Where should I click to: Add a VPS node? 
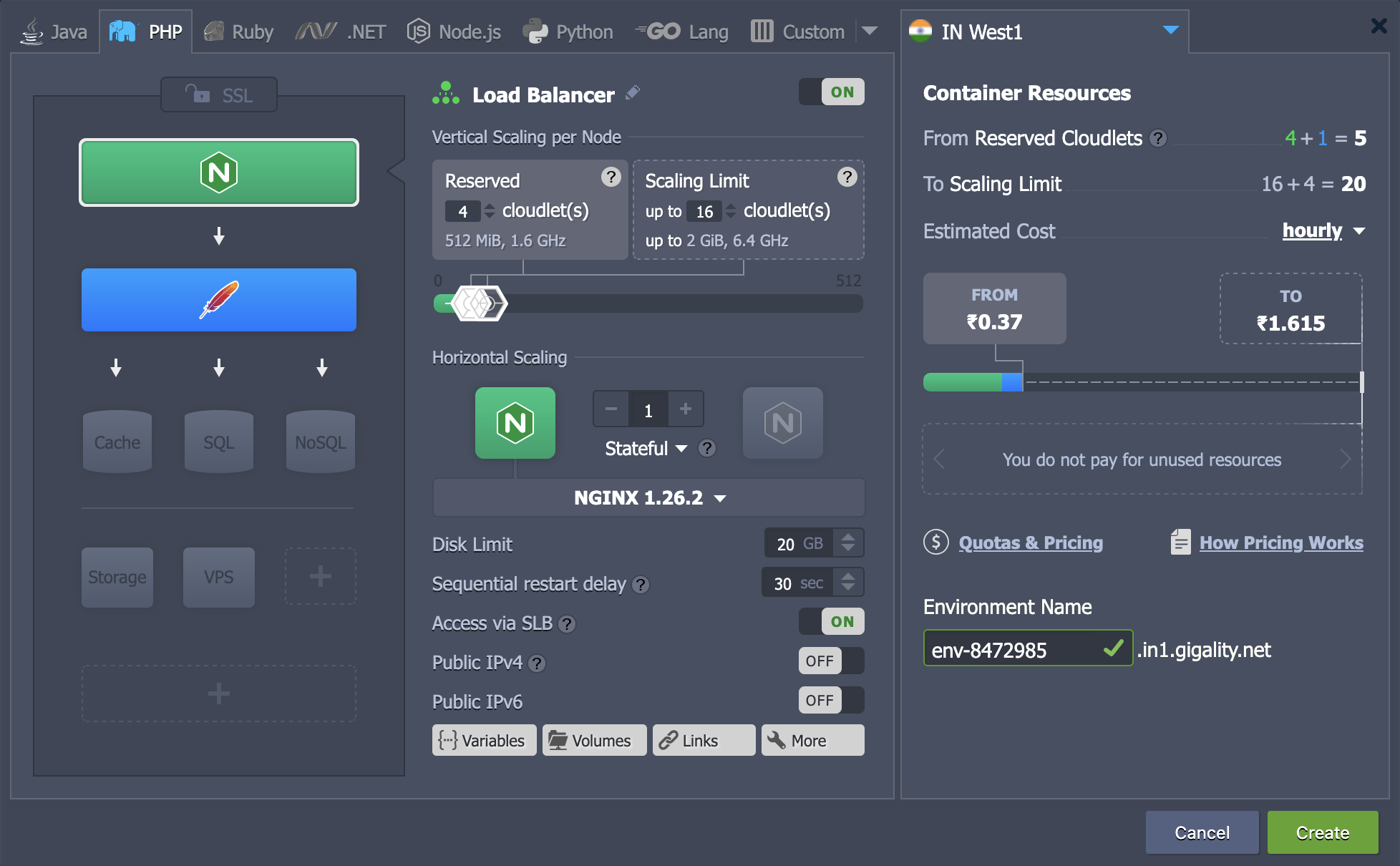pyautogui.click(x=219, y=577)
